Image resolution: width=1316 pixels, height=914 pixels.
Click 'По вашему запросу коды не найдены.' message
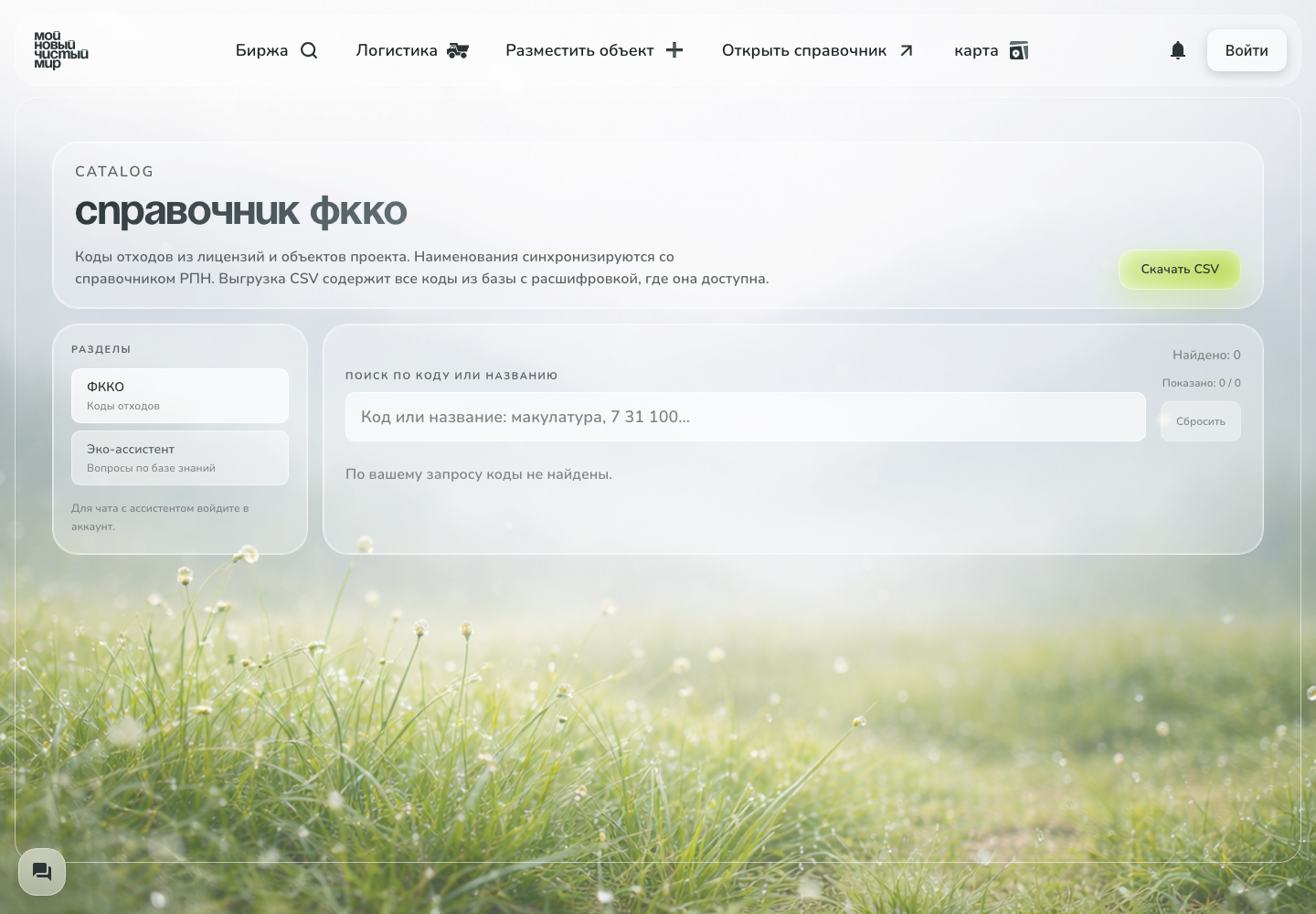[x=479, y=474]
